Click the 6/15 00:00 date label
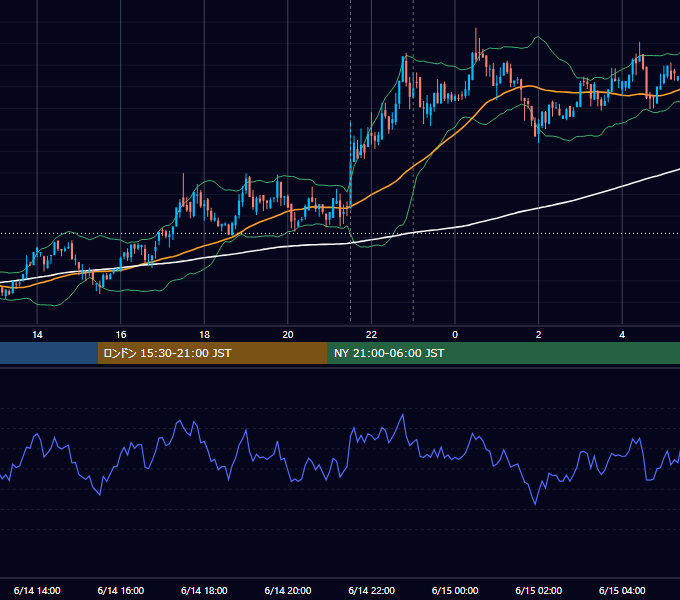 pyautogui.click(x=455, y=590)
